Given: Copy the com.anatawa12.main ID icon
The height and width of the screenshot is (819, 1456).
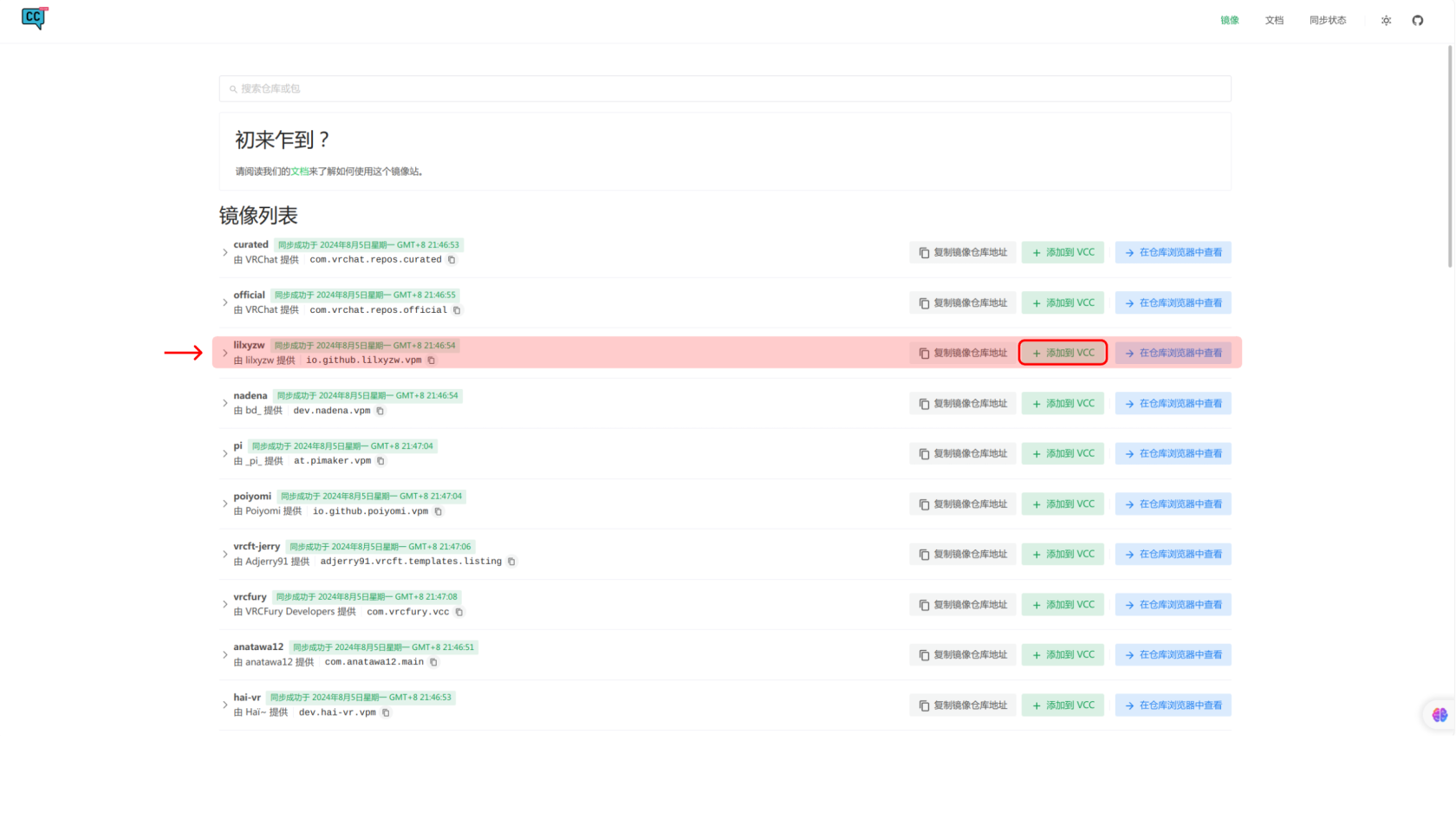Looking at the screenshot, I should (434, 662).
